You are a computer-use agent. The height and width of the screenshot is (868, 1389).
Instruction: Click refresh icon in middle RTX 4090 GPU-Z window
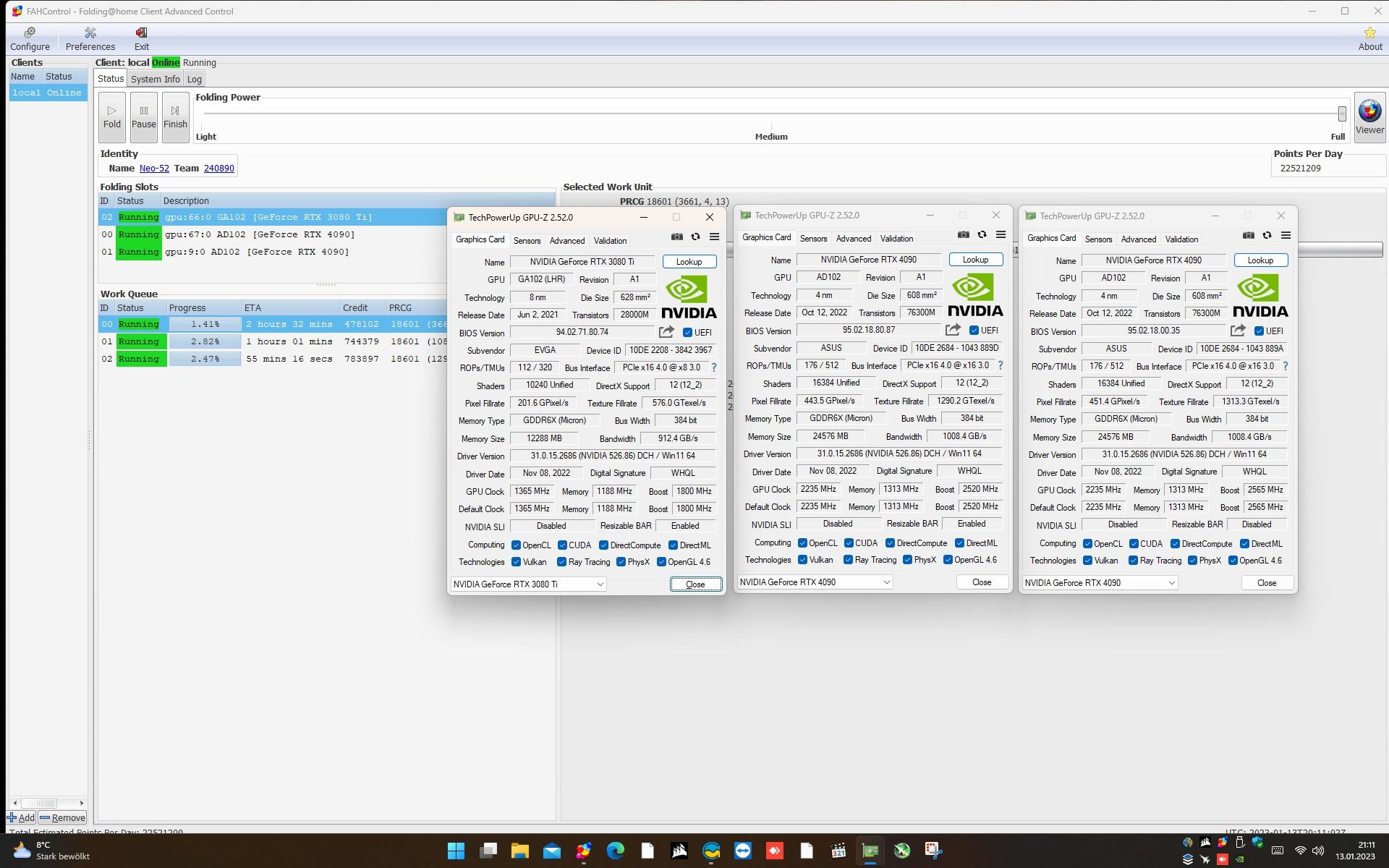982,234
